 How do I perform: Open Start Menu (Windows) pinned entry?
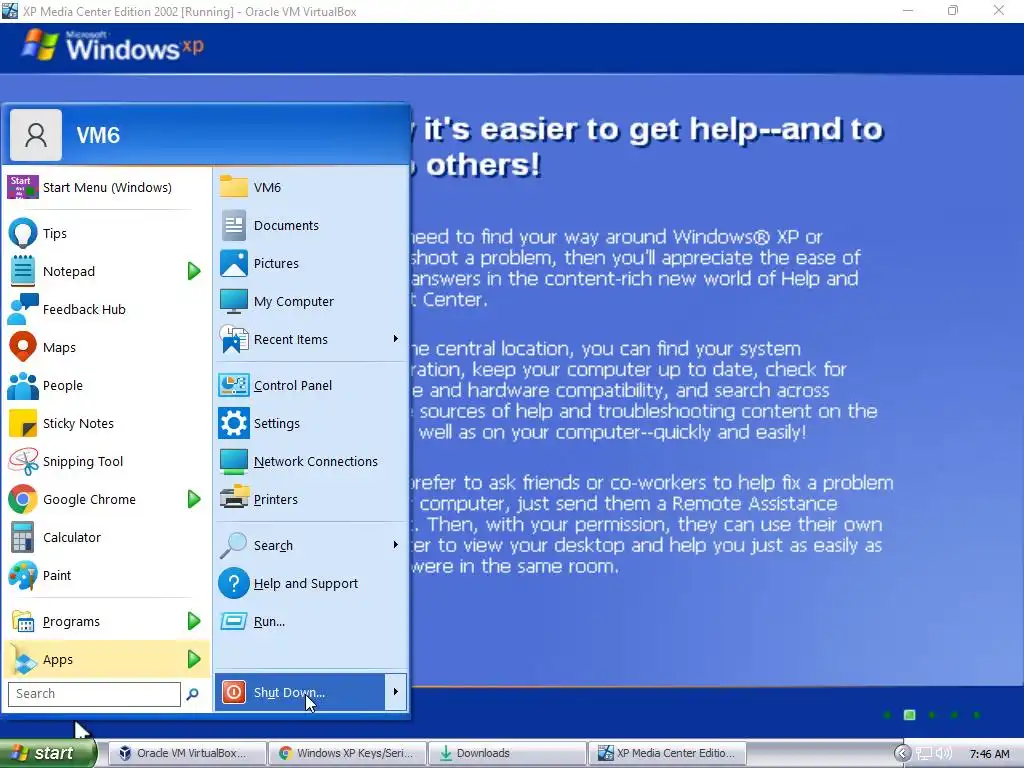106,187
